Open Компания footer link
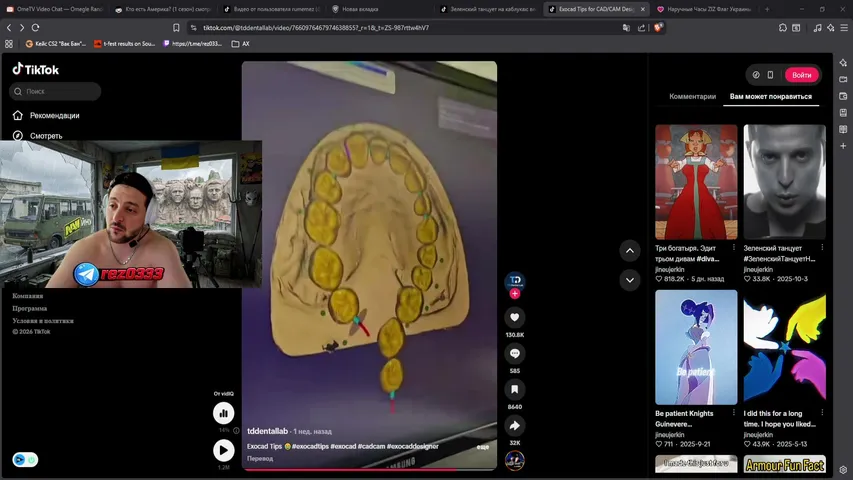The height and width of the screenshot is (480, 853). (x=28, y=296)
